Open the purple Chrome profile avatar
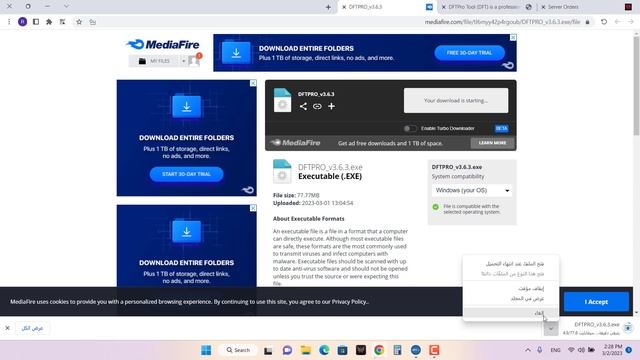640x360 pixels. 22,22
